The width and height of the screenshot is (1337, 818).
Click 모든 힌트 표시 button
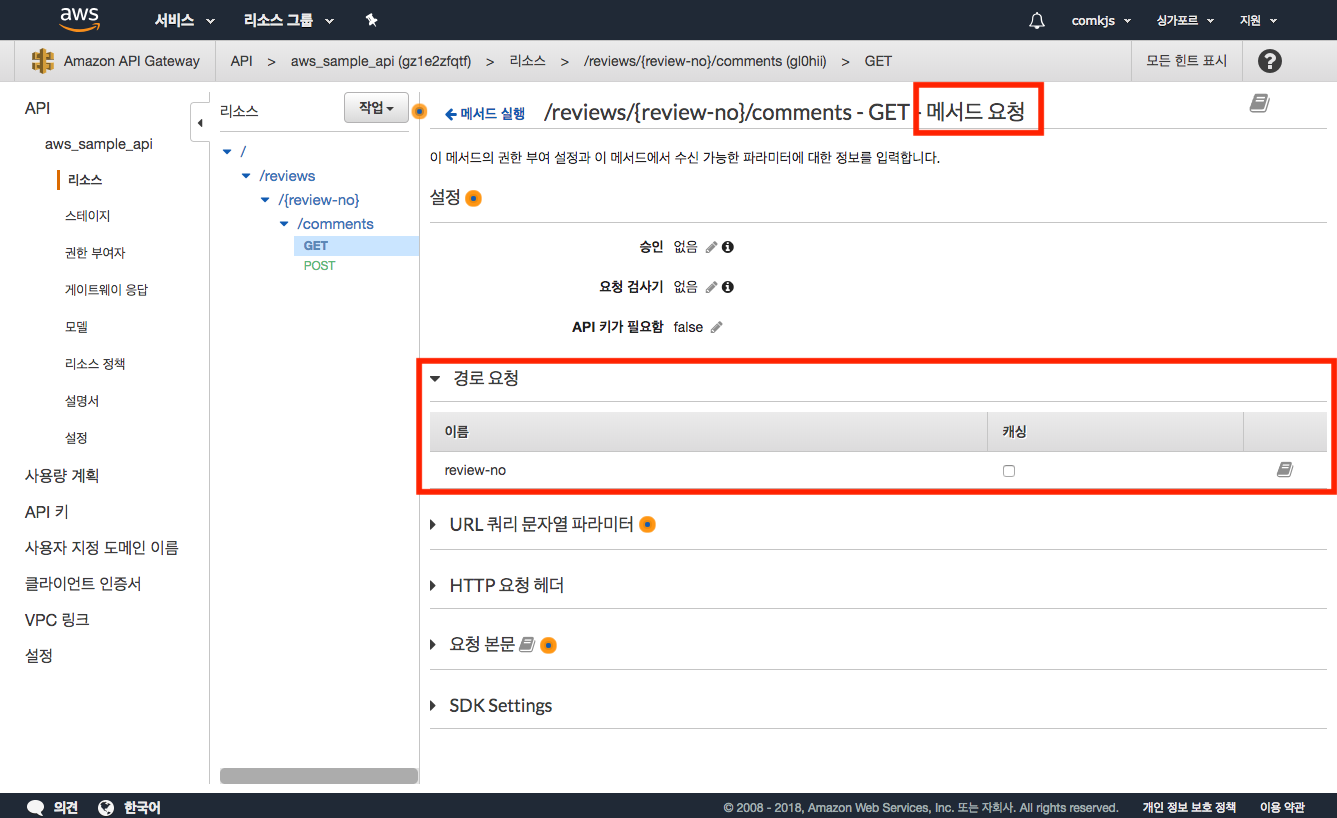click(1186, 61)
